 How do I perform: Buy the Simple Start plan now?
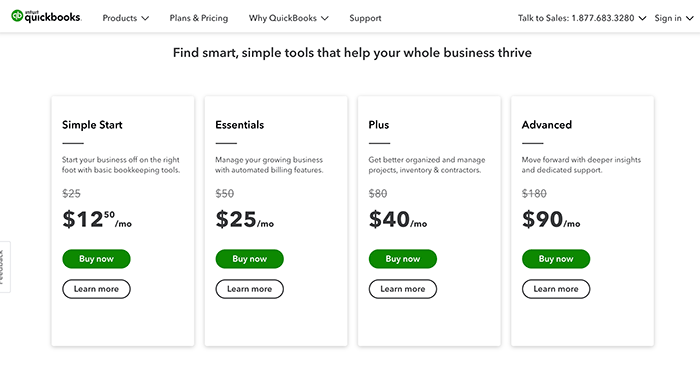96,259
